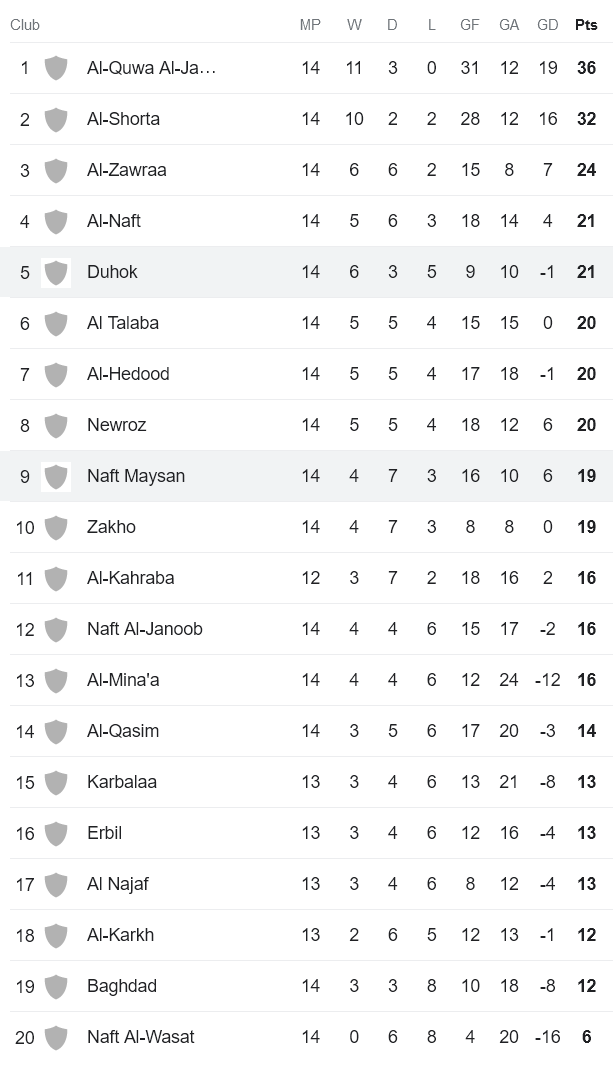
Task: Click the Baghdad club crest icon
Action: coord(56,986)
